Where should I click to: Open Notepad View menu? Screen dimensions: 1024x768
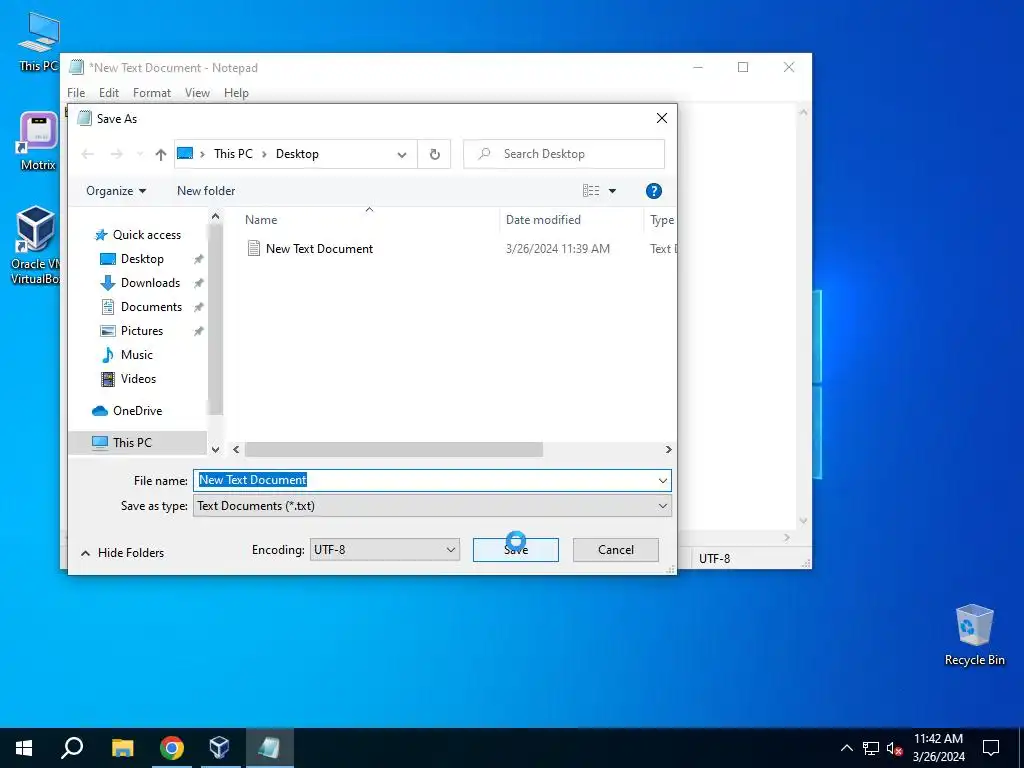197,93
